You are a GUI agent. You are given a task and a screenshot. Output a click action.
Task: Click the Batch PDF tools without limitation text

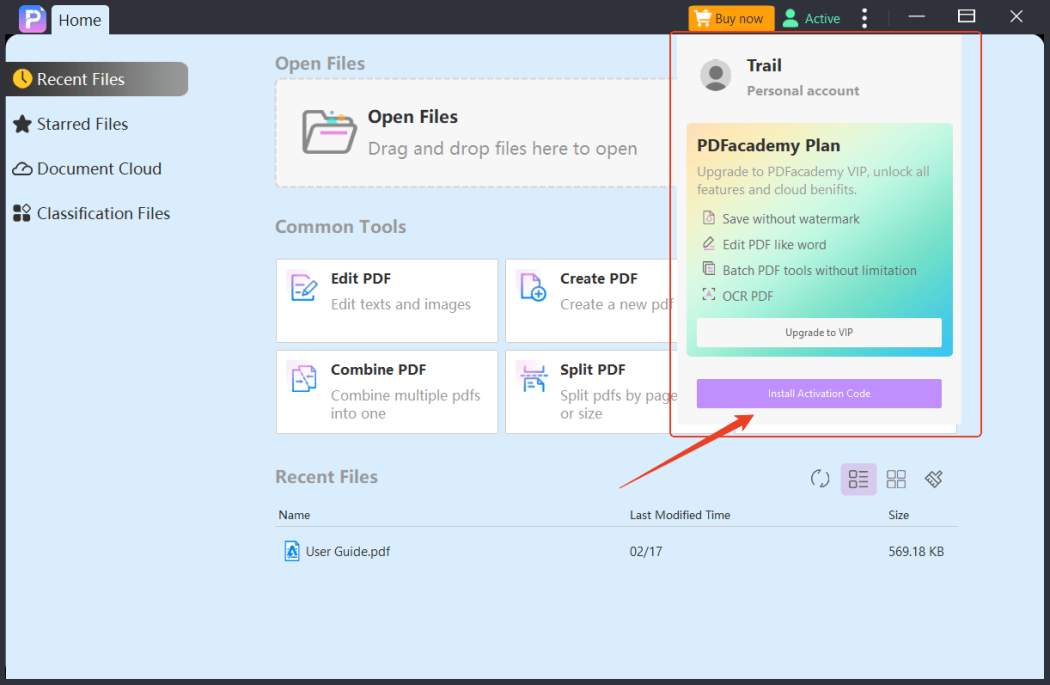(x=820, y=271)
